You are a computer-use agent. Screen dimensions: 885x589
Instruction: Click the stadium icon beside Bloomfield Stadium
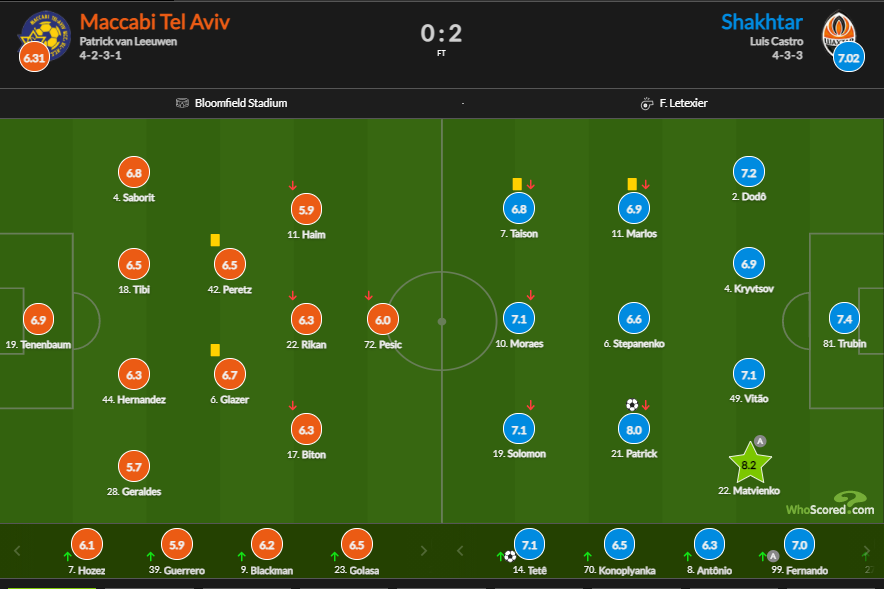tap(182, 103)
